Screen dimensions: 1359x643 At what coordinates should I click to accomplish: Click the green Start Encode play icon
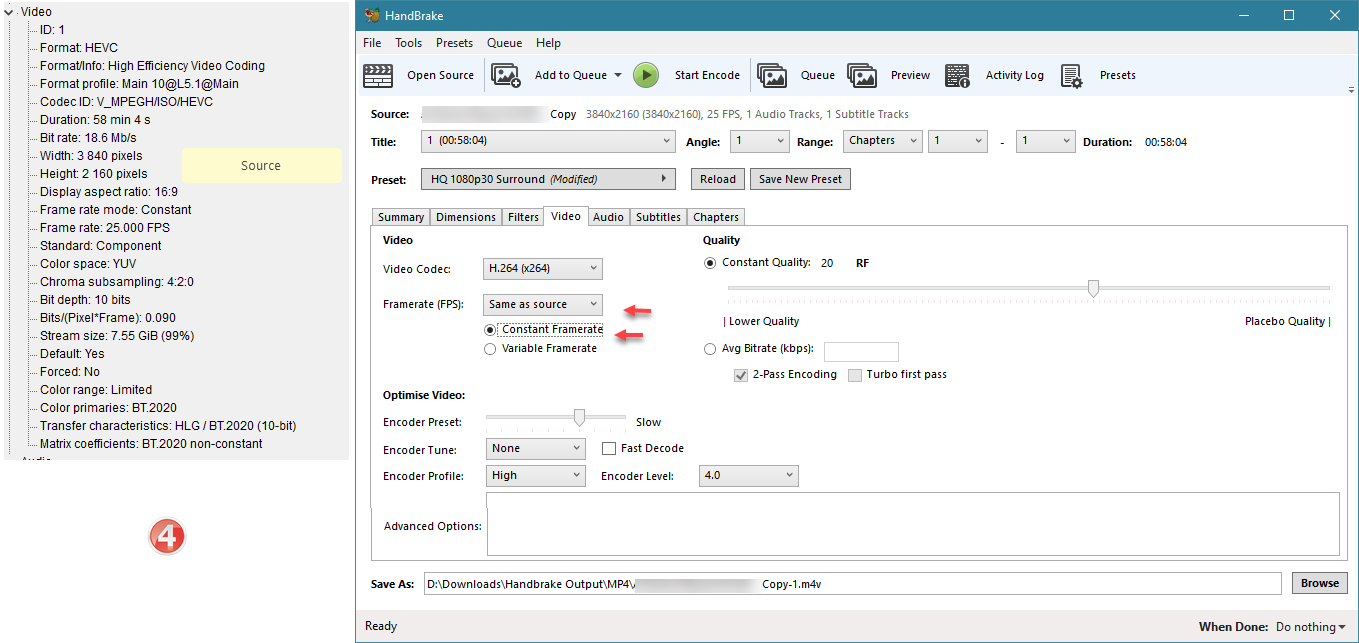(x=646, y=75)
